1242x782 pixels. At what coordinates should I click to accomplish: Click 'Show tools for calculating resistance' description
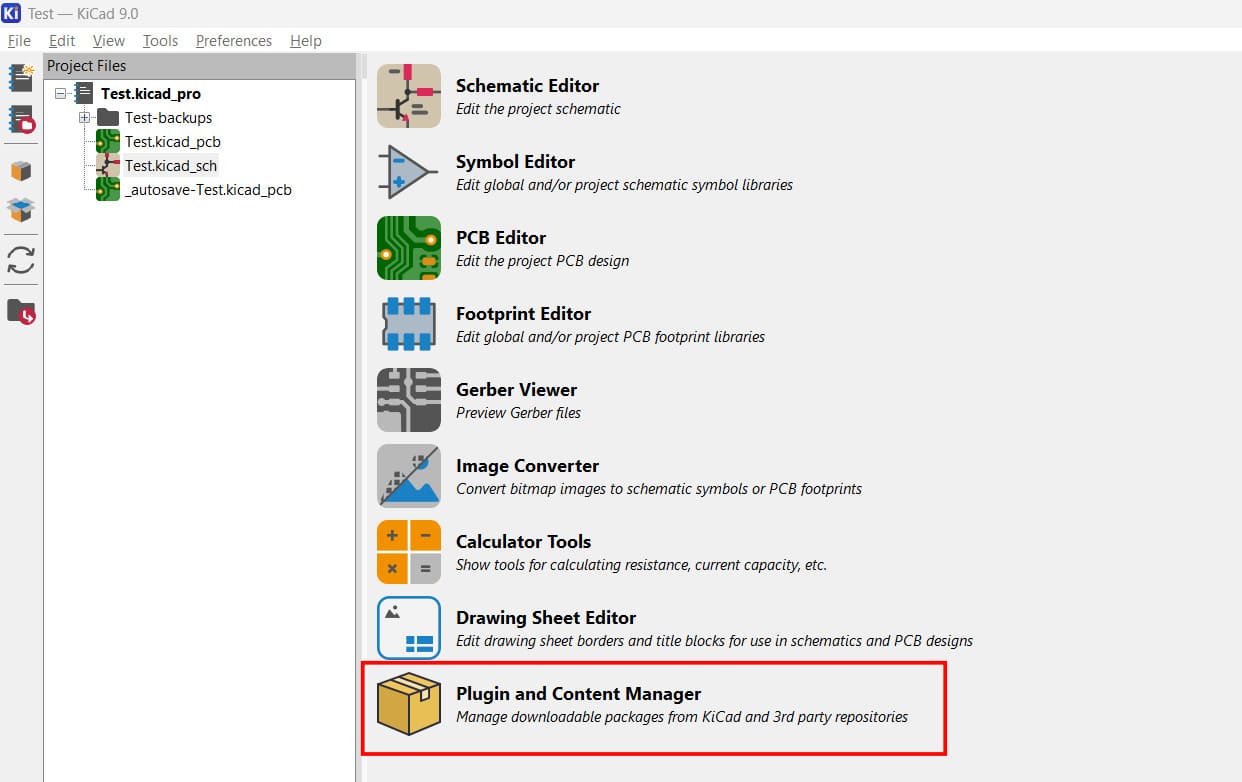[x=641, y=565]
